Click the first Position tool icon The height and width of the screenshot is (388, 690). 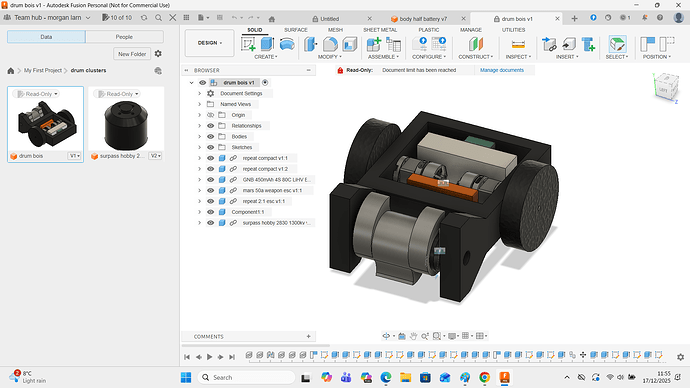pyautogui.click(x=647, y=44)
